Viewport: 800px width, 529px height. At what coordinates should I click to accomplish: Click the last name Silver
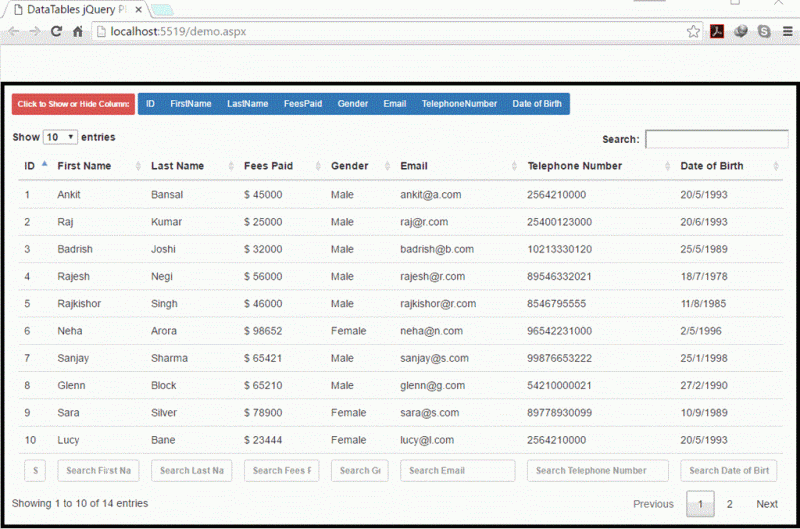tap(164, 413)
